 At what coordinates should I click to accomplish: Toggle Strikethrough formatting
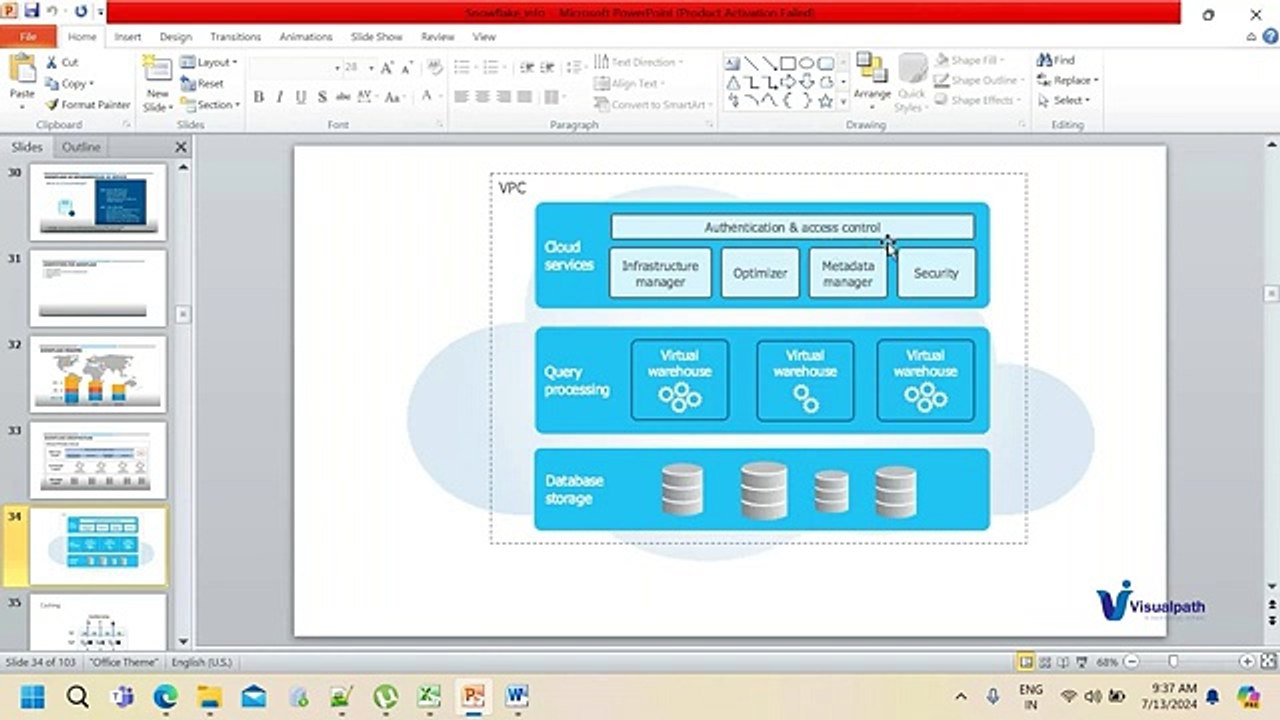tap(342, 97)
